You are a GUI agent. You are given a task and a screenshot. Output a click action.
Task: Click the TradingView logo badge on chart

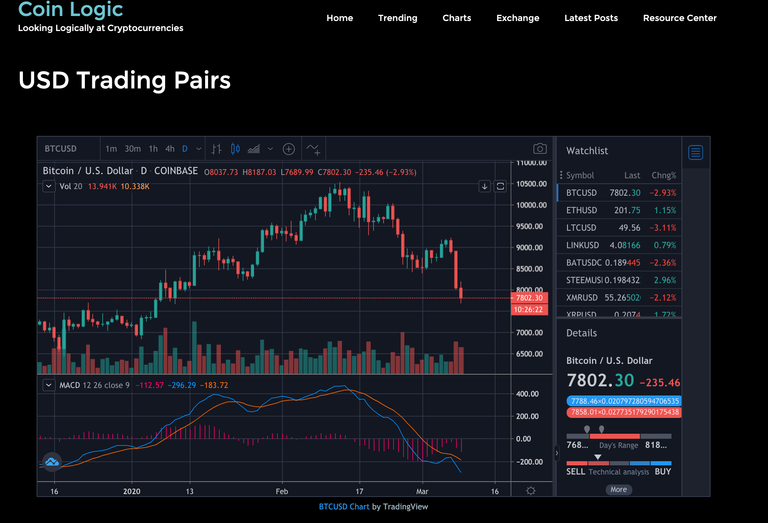coord(52,461)
